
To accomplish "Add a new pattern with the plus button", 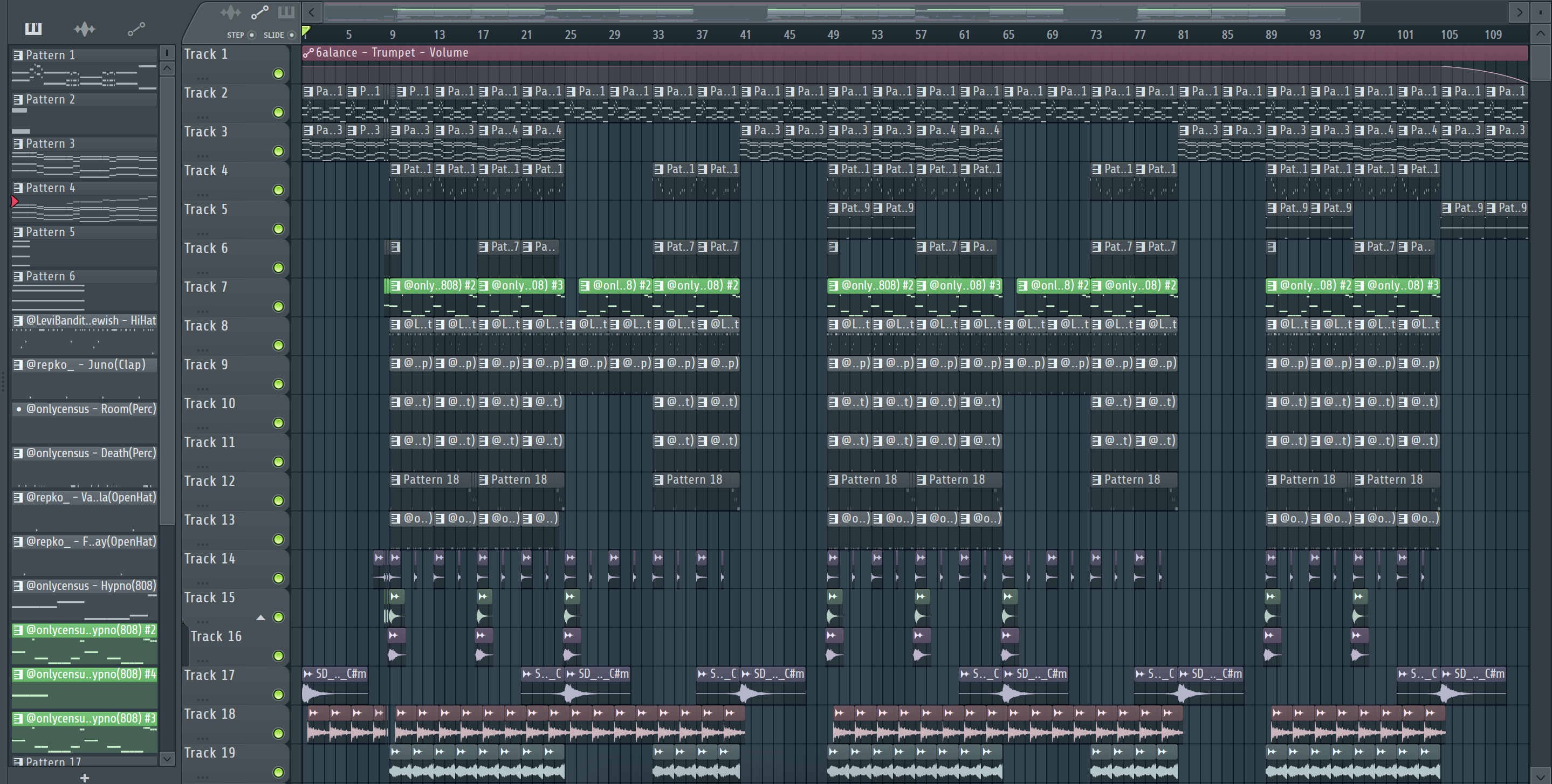I will tap(84, 778).
